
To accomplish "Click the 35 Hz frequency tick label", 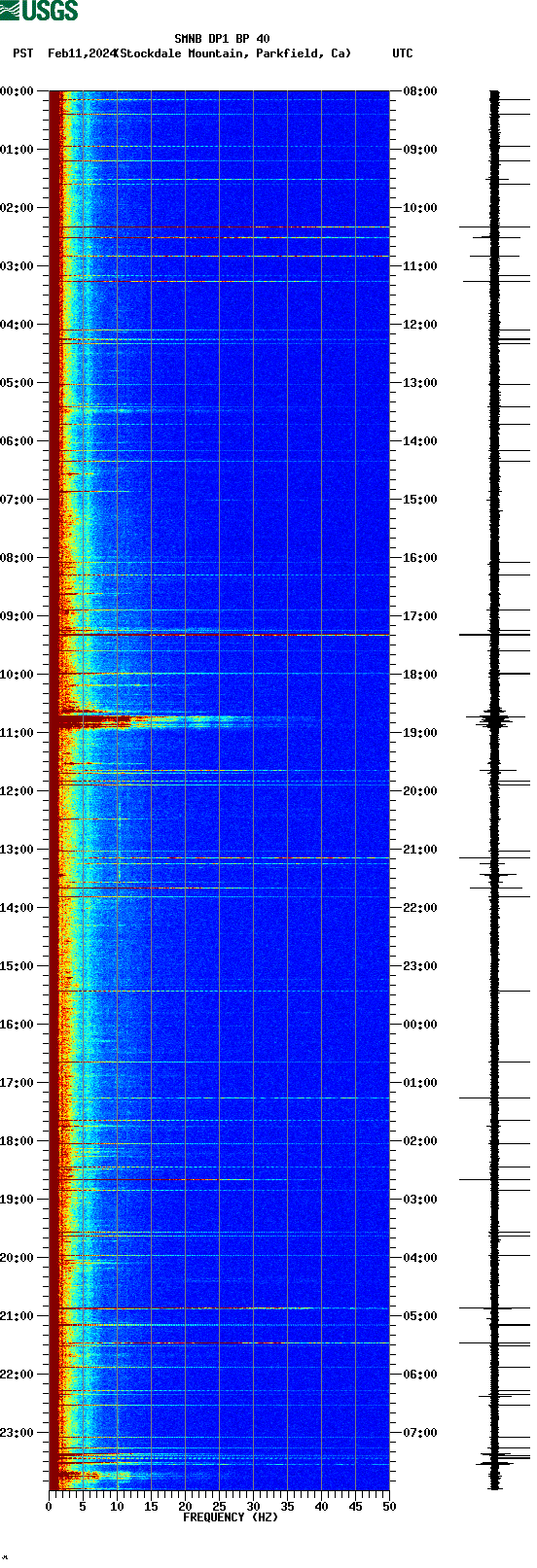I will click(287, 1507).
